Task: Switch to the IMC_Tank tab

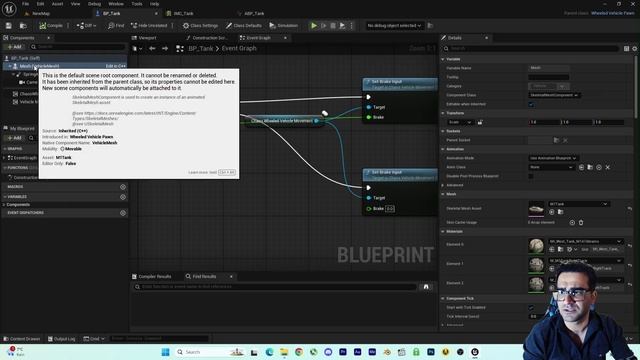Action: (x=183, y=13)
